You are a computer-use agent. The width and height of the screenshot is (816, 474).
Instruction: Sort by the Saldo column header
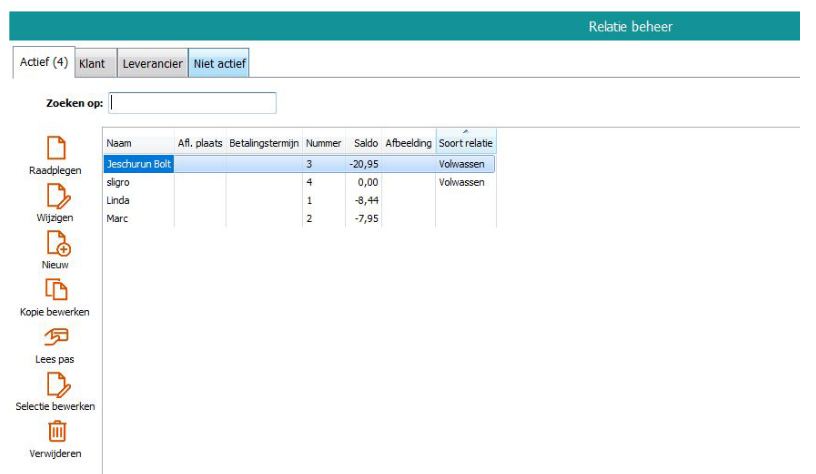364,144
